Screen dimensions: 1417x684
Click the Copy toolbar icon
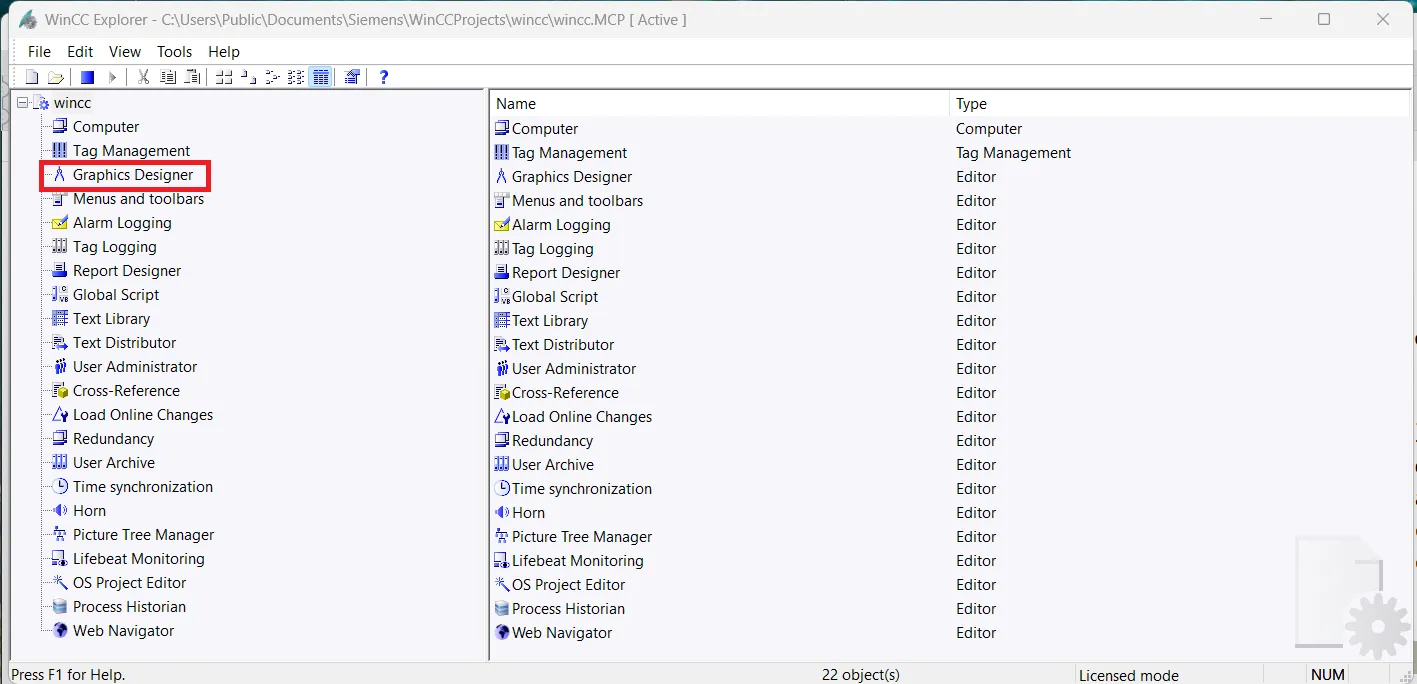click(168, 77)
